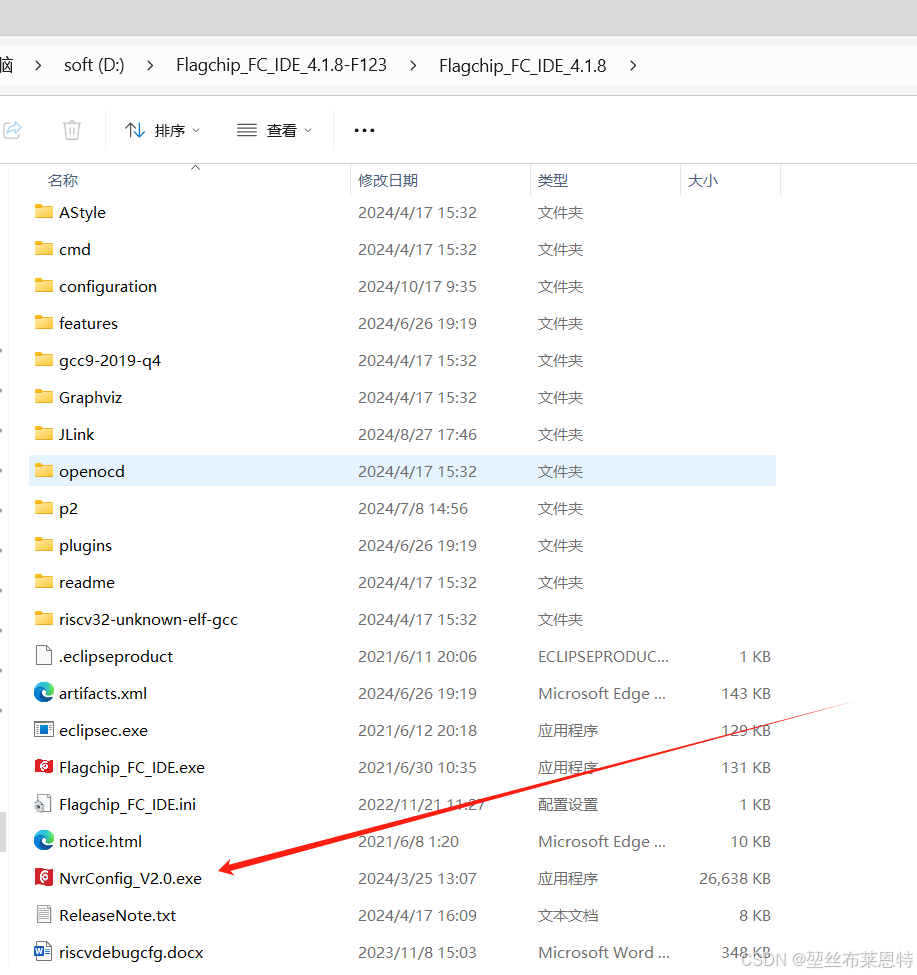Click the notice.html Edge icon
Image resolution: width=917 pixels, height=975 pixels.
click(x=44, y=841)
